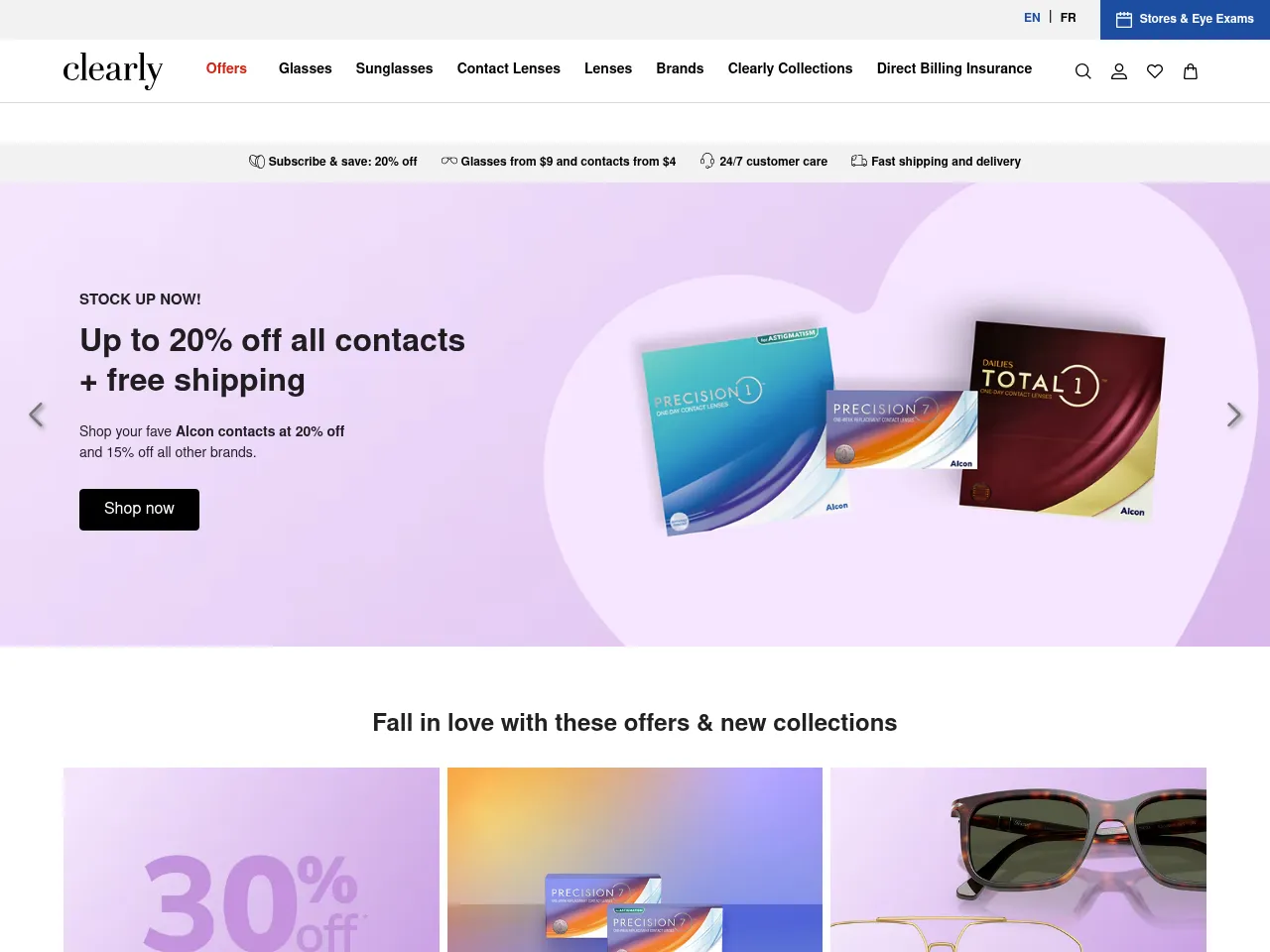Image resolution: width=1270 pixels, height=952 pixels.
Task: Open the 30% off offer tile
Action: (x=251, y=860)
